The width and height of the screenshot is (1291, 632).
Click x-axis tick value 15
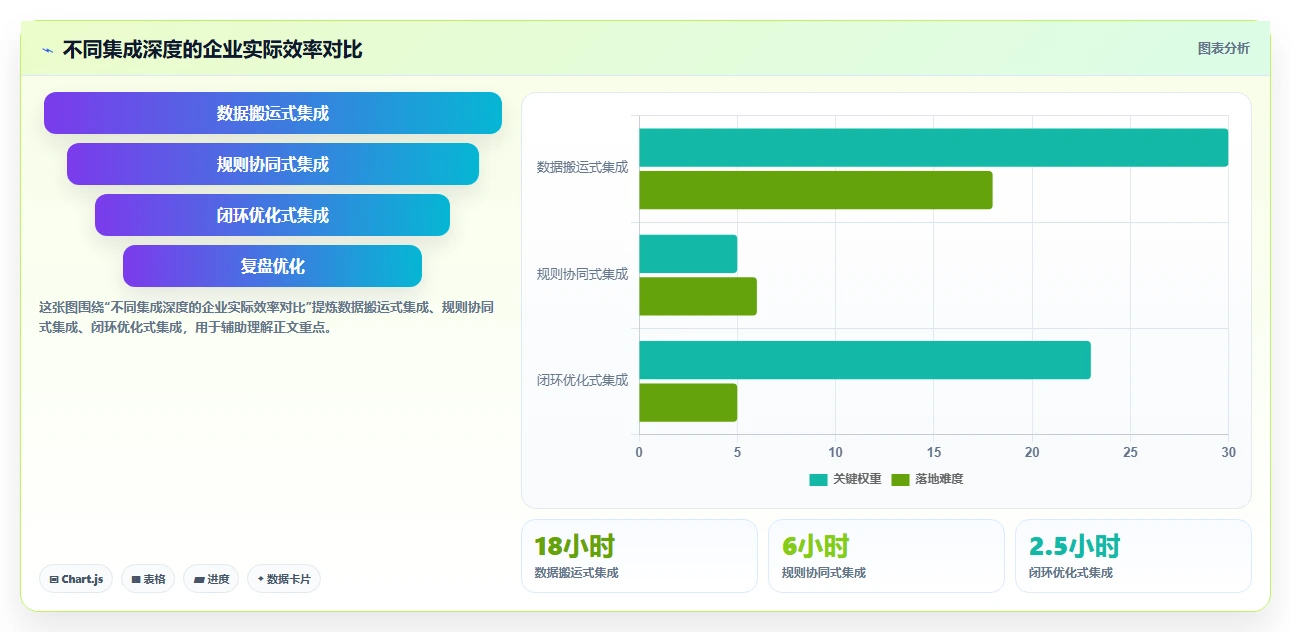(x=933, y=452)
